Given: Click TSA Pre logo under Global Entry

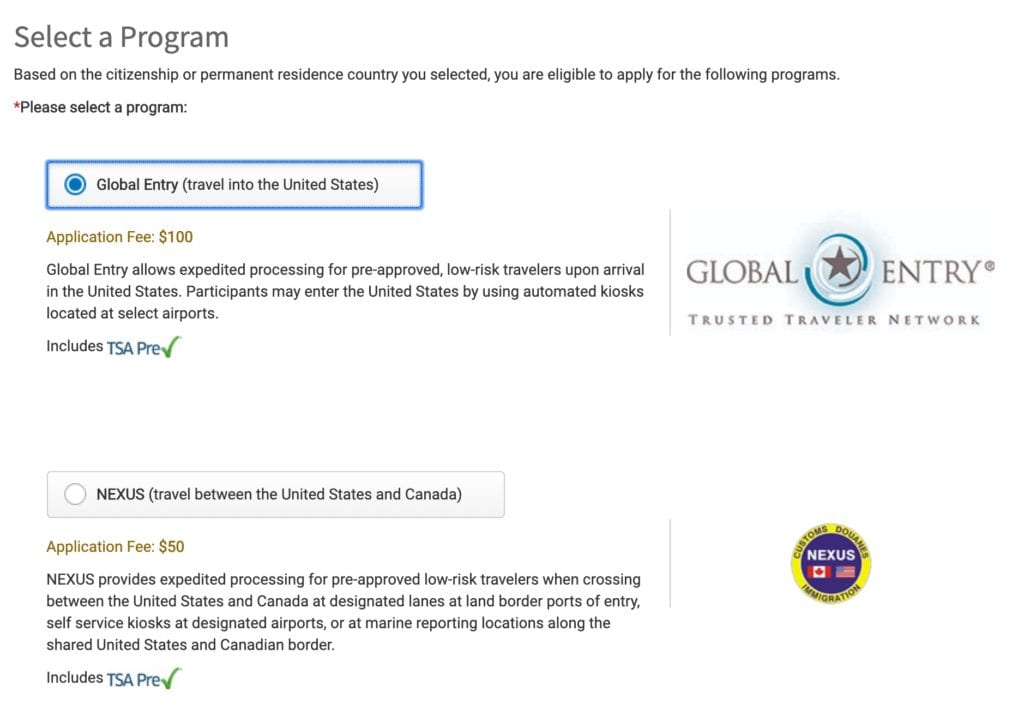Looking at the screenshot, I should tap(134, 349).
